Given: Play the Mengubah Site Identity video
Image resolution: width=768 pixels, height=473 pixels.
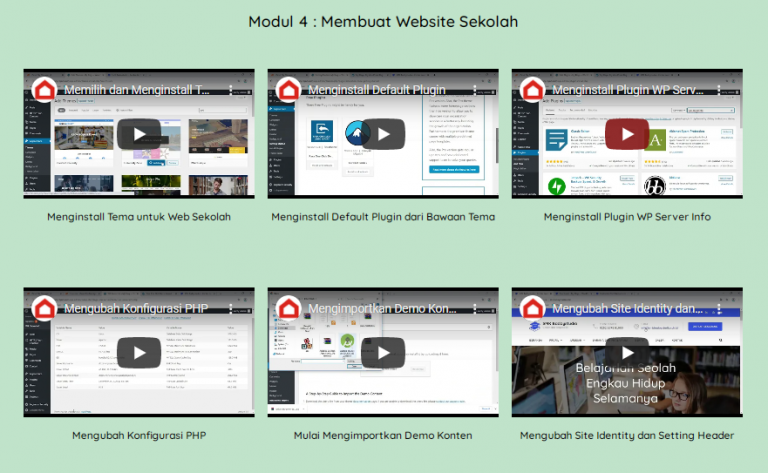Looking at the screenshot, I should point(627,353).
